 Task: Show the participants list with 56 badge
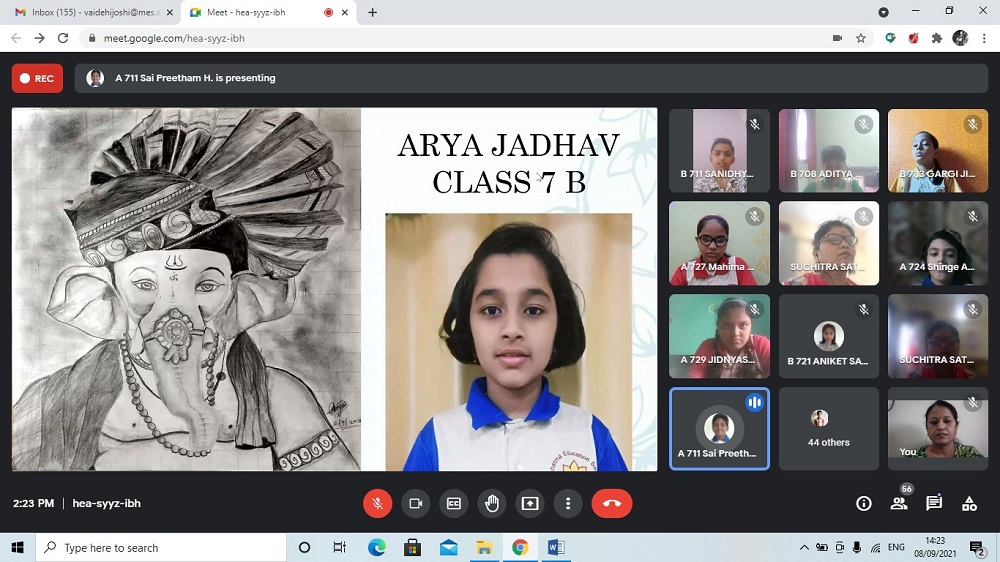pos(899,503)
